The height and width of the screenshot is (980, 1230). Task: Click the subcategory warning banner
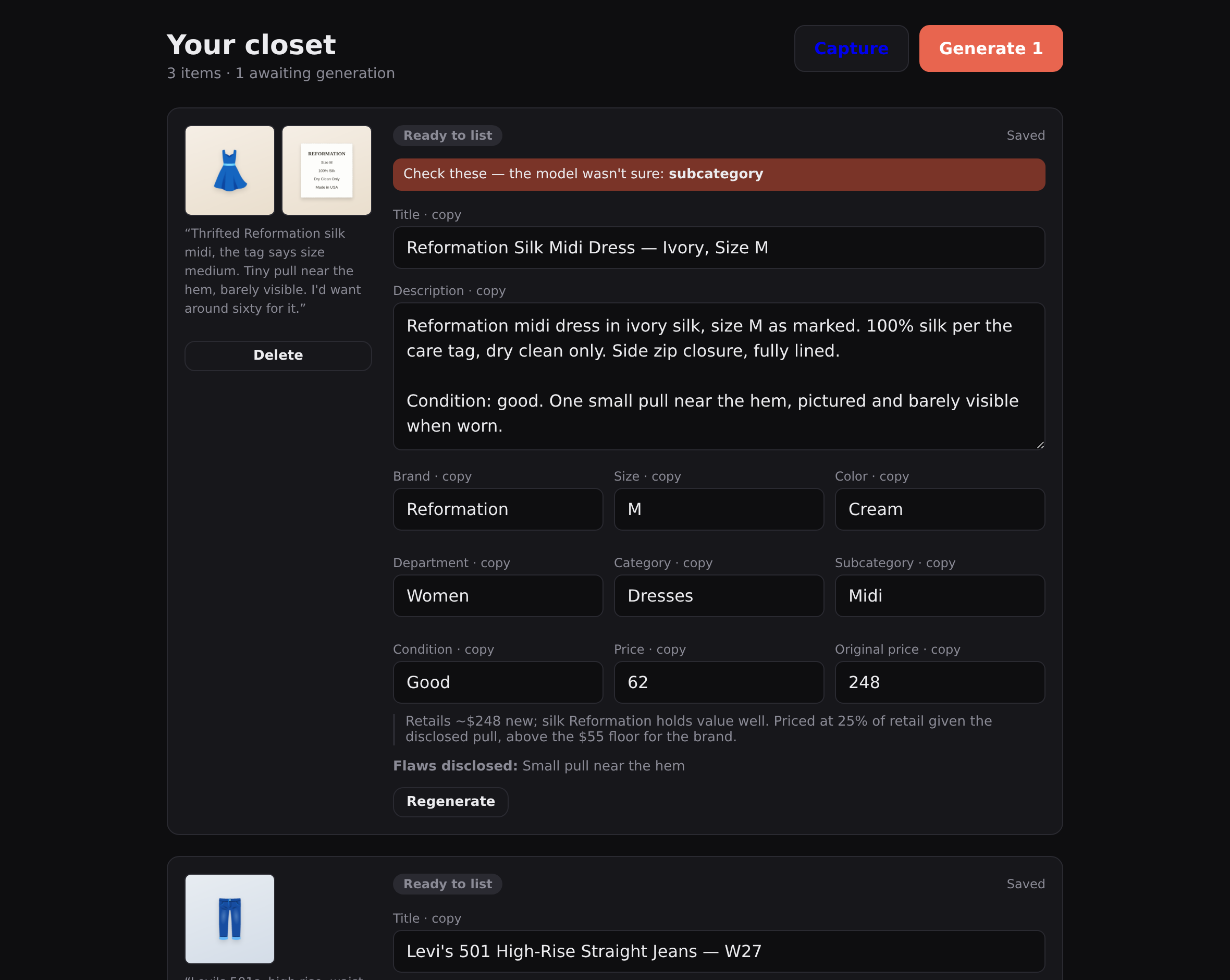point(719,175)
